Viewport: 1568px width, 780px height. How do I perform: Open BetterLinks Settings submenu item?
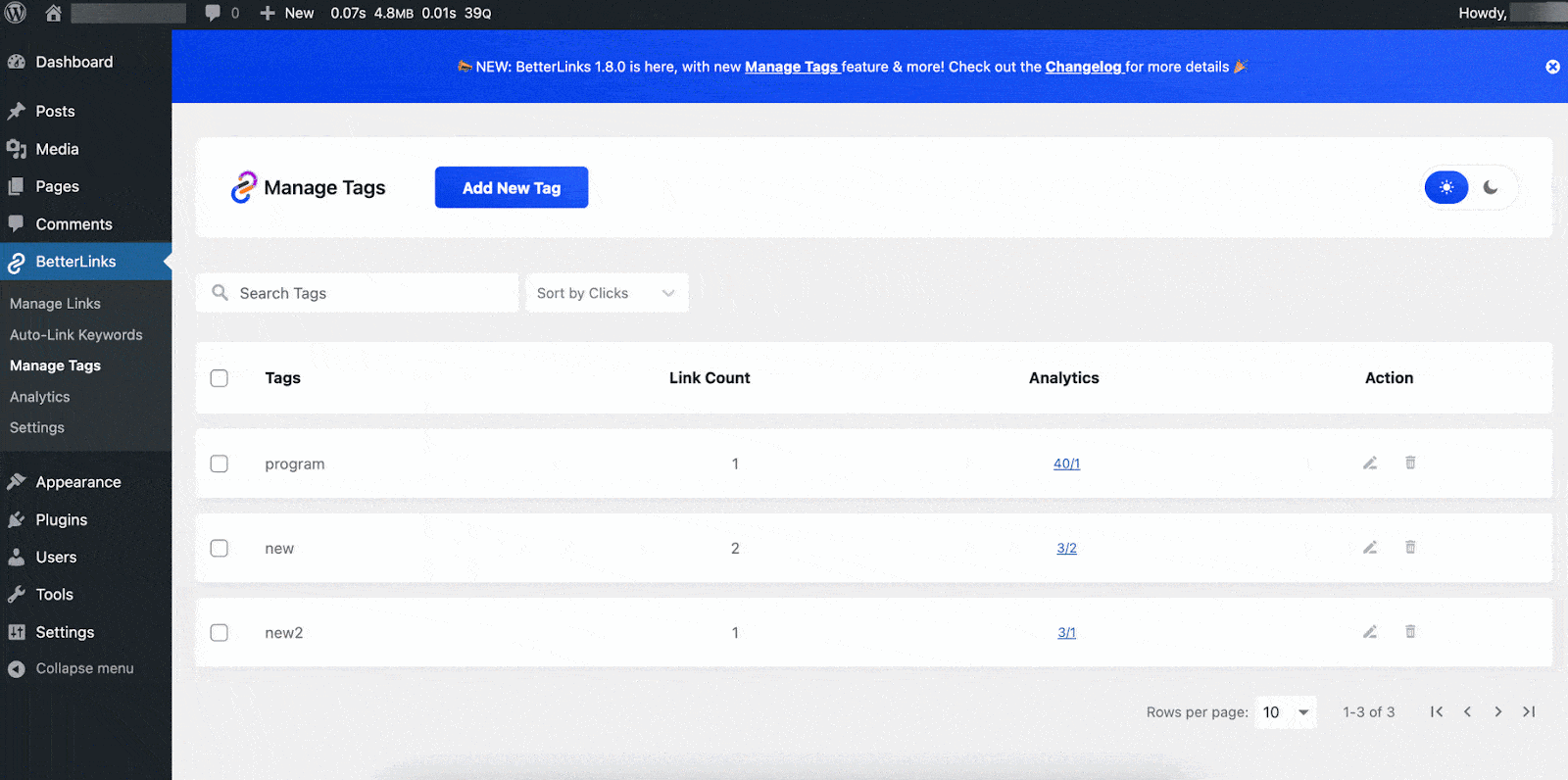tap(37, 428)
